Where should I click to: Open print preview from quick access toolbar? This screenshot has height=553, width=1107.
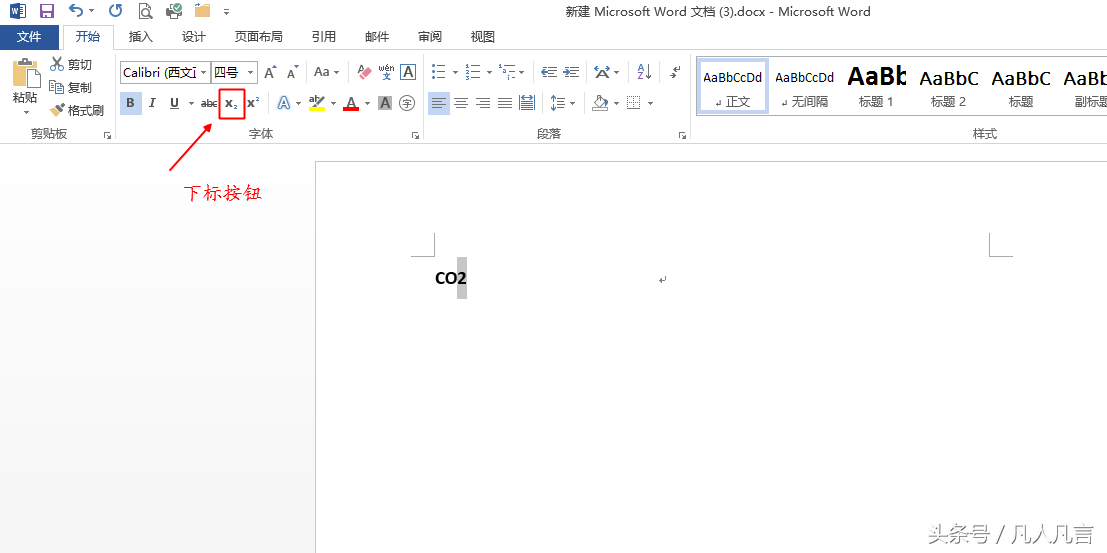(145, 11)
